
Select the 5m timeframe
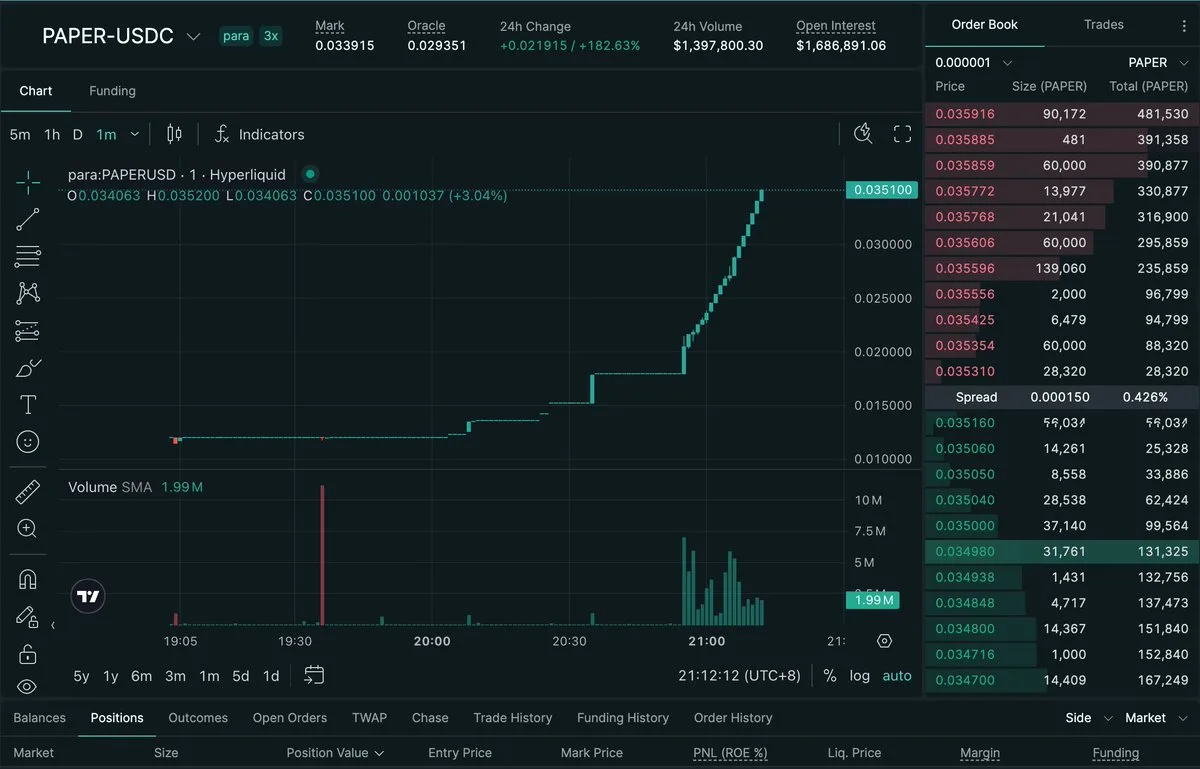[20, 134]
